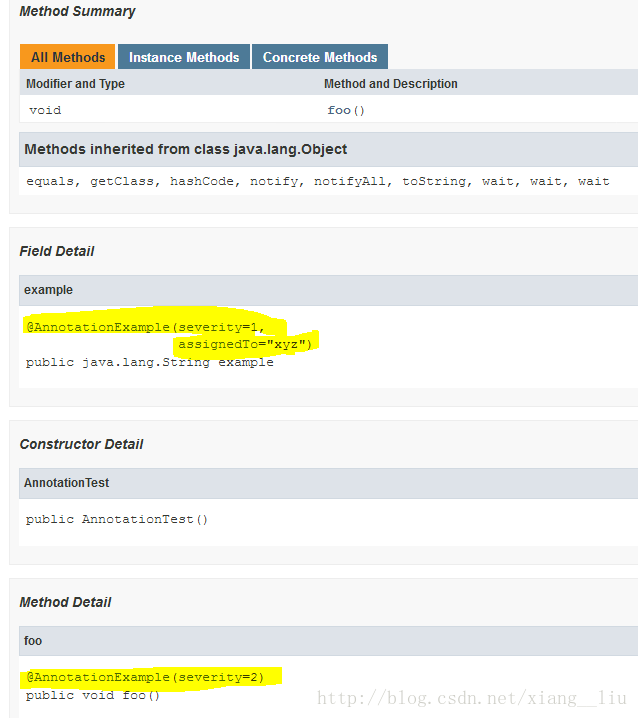638x718 pixels.
Task: Click the Constructor Detail heading
Action: click(x=81, y=444)
